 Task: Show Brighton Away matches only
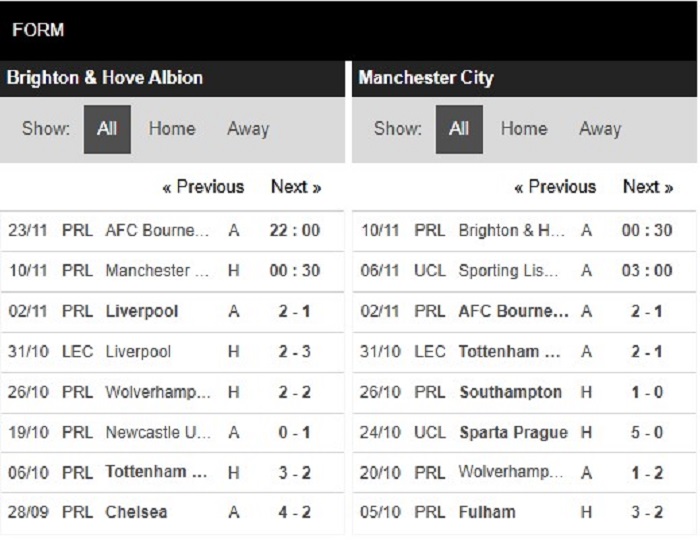[x=248, y=129]
